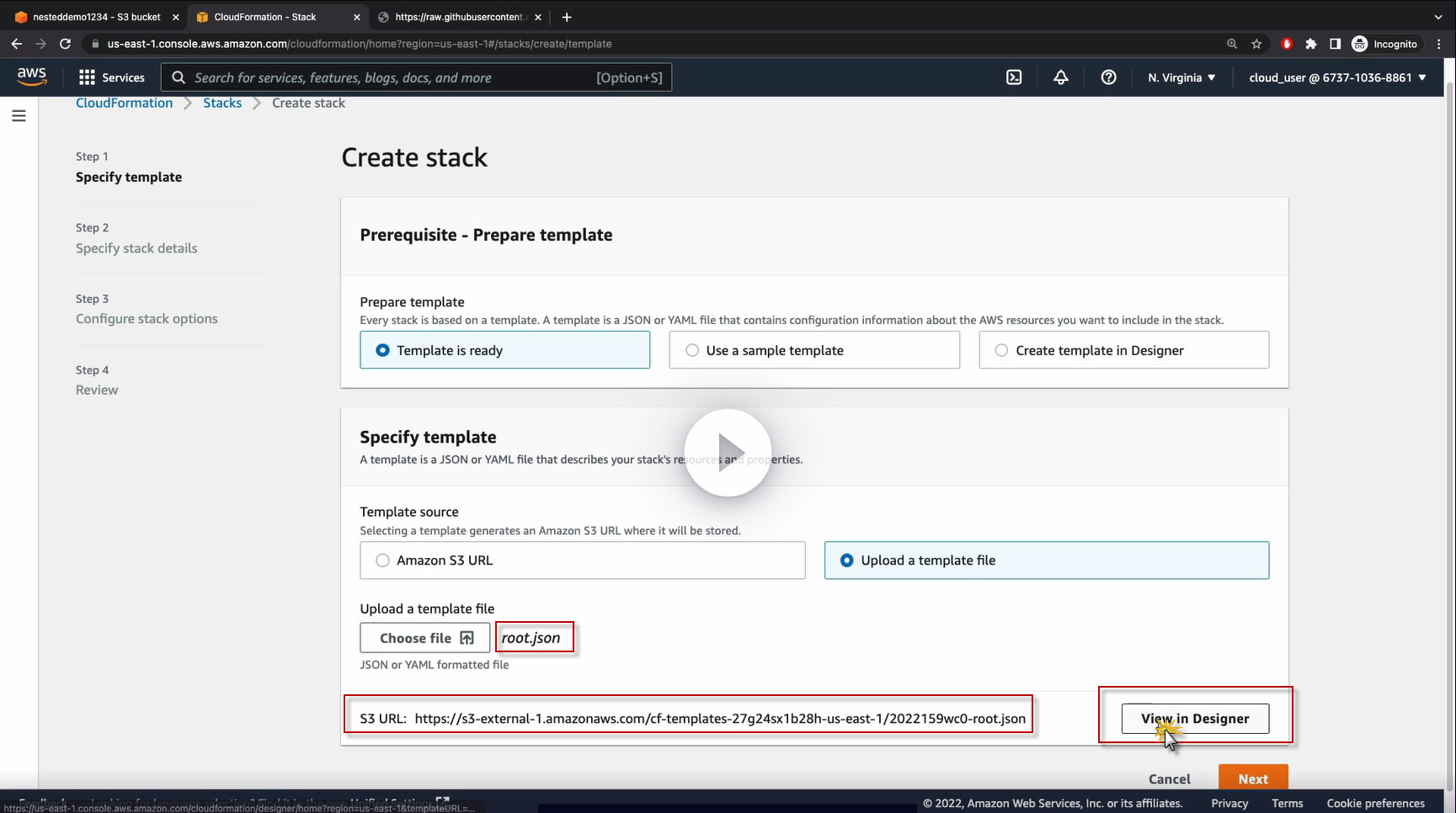Click the help question mark icon
This screenshot has height=813, width=1456.
[1108, 77]
